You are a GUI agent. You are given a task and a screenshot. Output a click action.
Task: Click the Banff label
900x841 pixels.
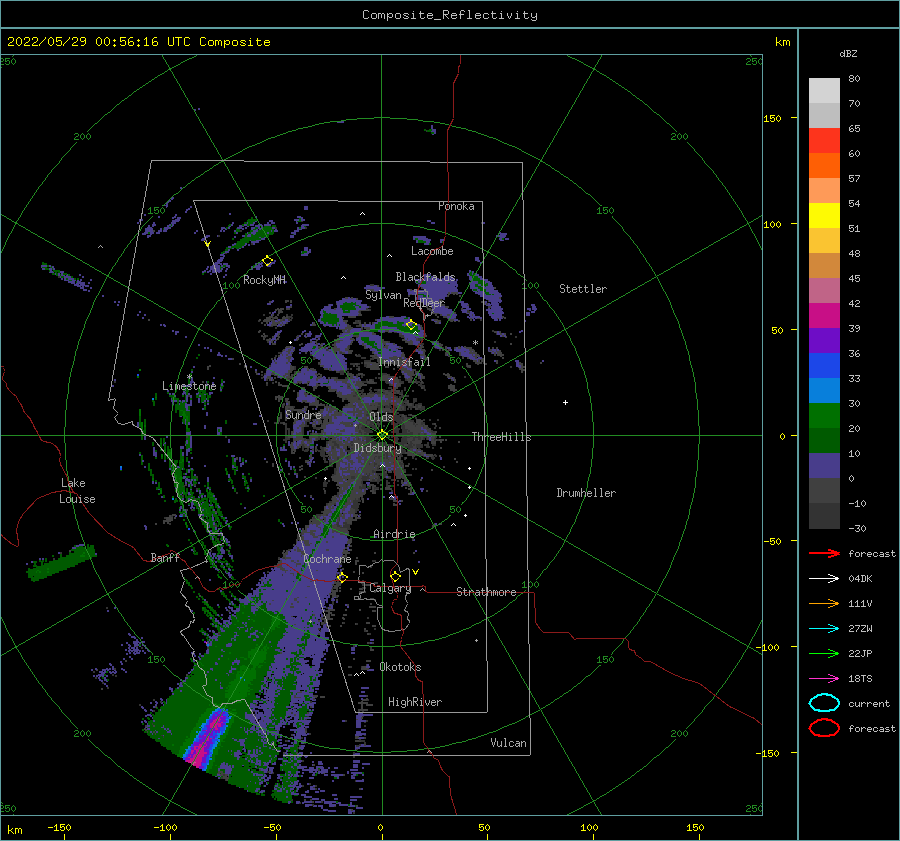tap(165, 557)
